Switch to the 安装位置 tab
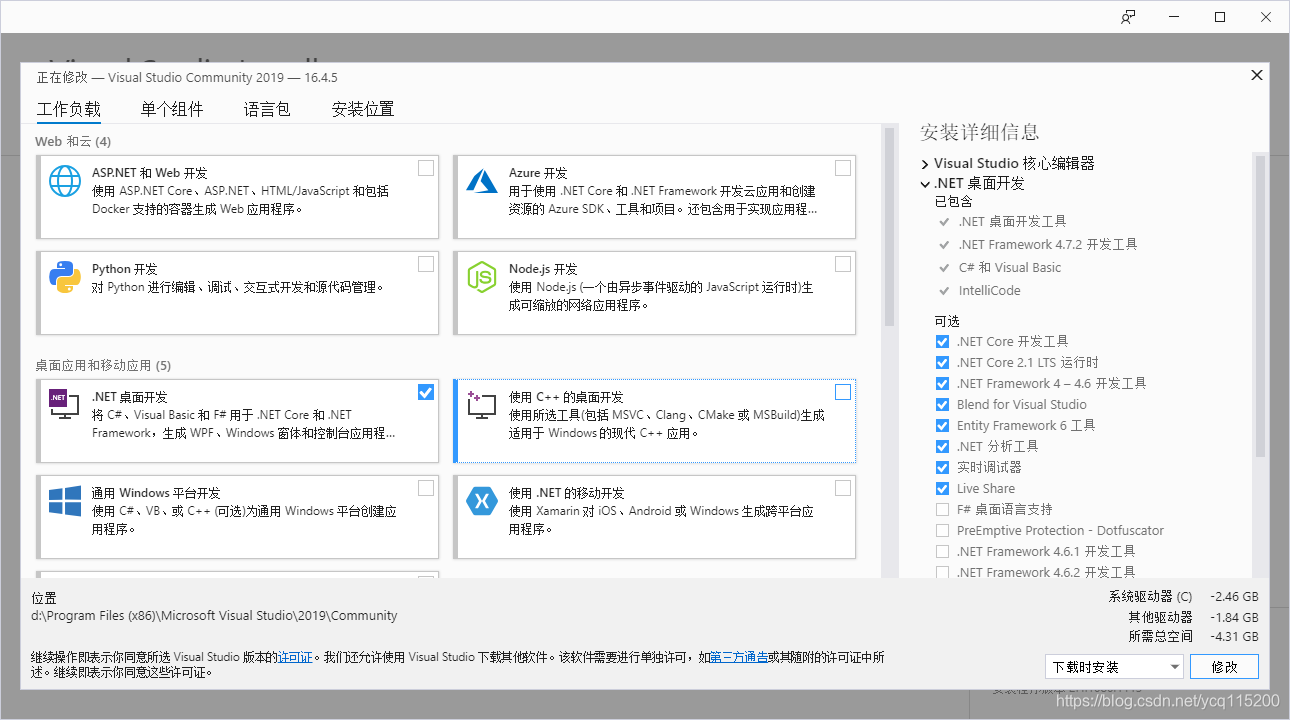This screenshot has width=1290, height=720. 363,109
